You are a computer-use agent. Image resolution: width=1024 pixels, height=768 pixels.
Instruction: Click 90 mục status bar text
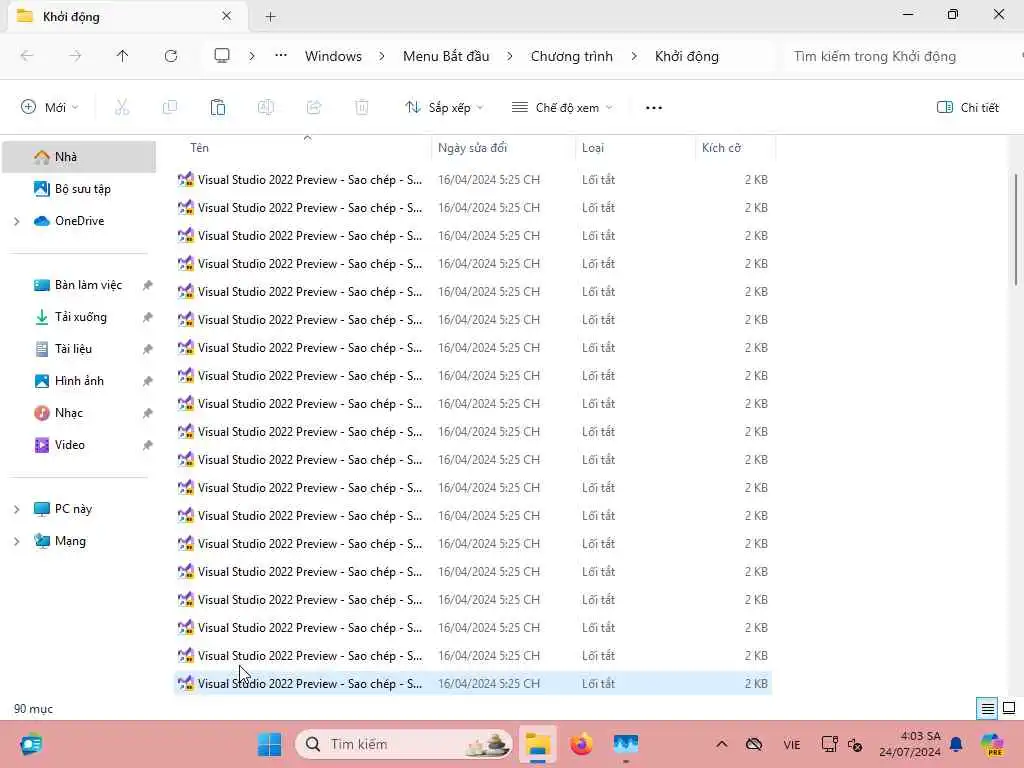coord(33,709)
